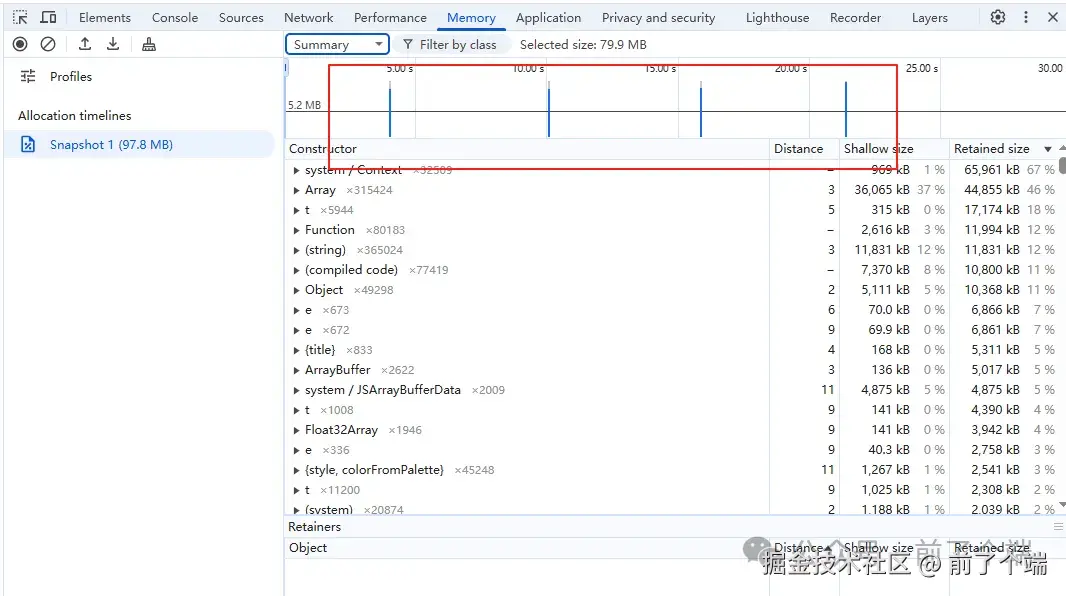Expand the t ×11200 row
This screenshot has width=1066, height=596.
click(x=296, y=490)
